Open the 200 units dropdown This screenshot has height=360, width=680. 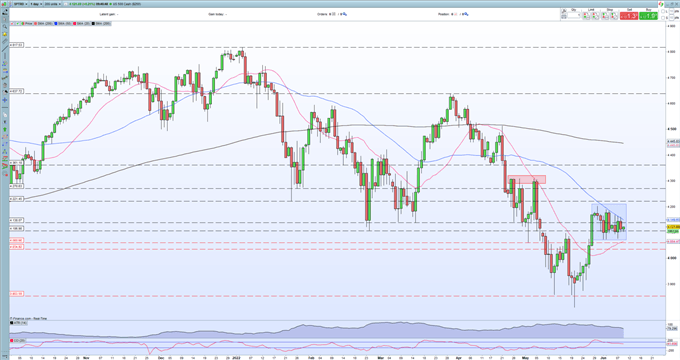click(x=53, y=4)
